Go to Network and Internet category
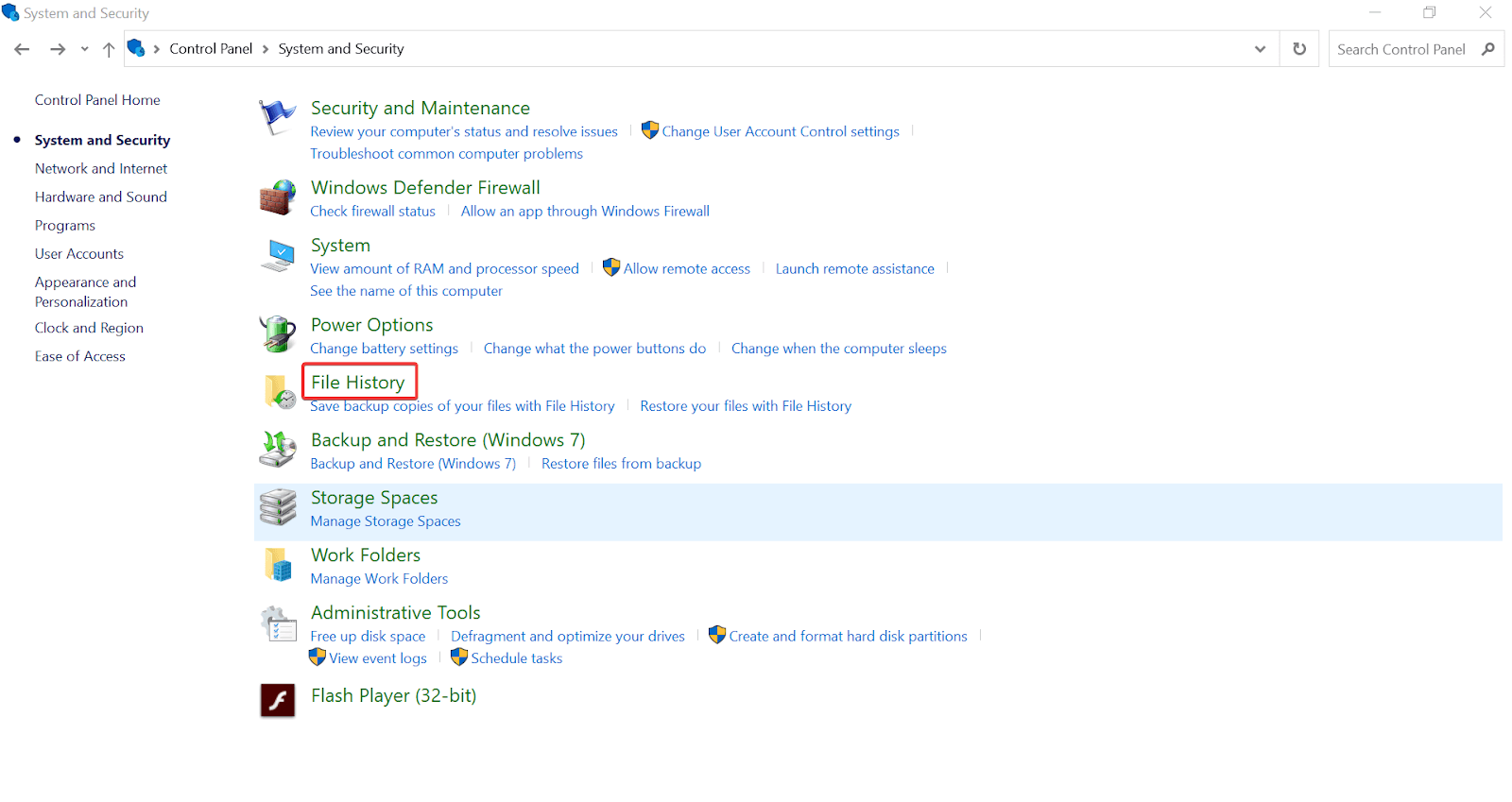 101,168
